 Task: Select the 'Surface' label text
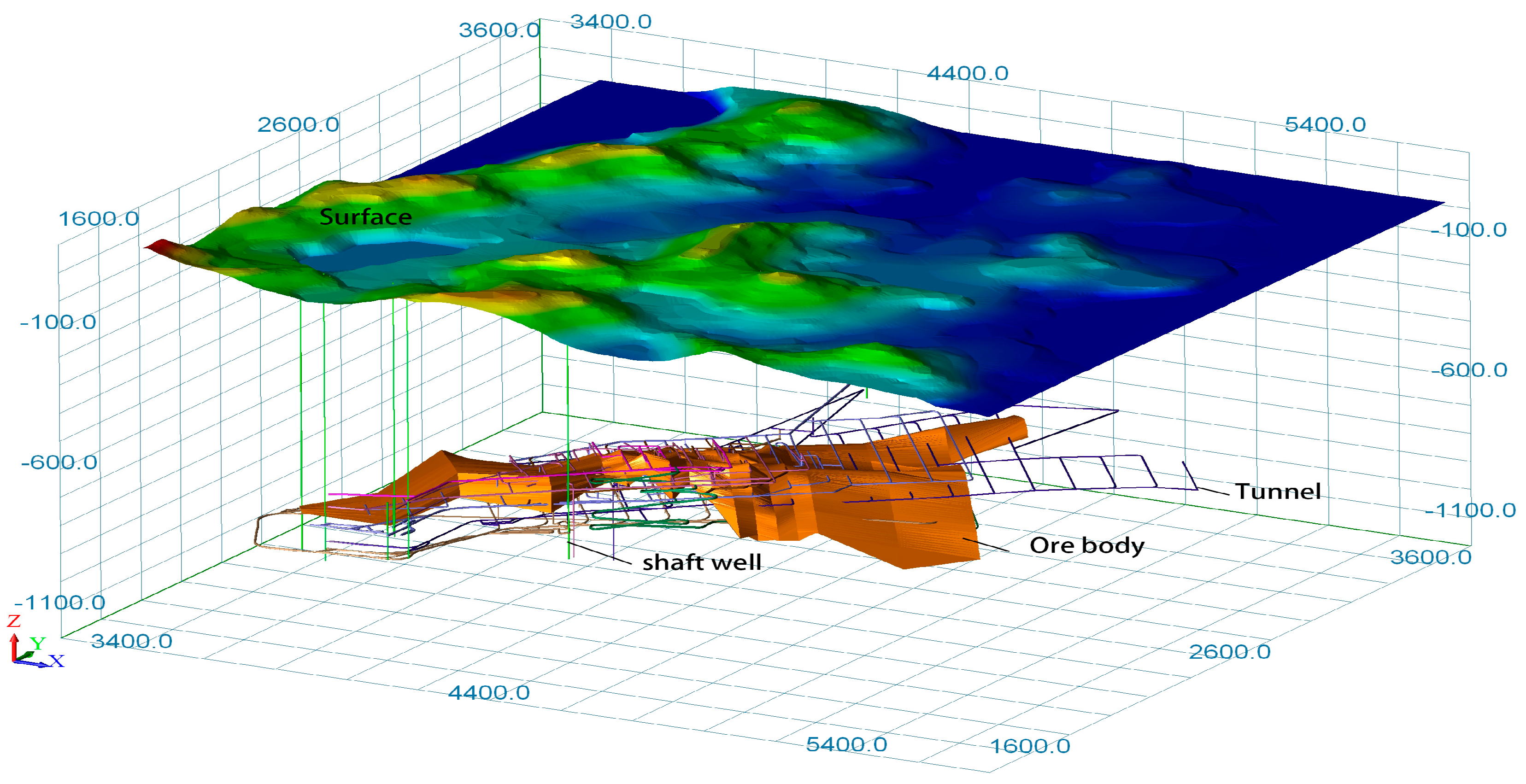tap(365, 217)
